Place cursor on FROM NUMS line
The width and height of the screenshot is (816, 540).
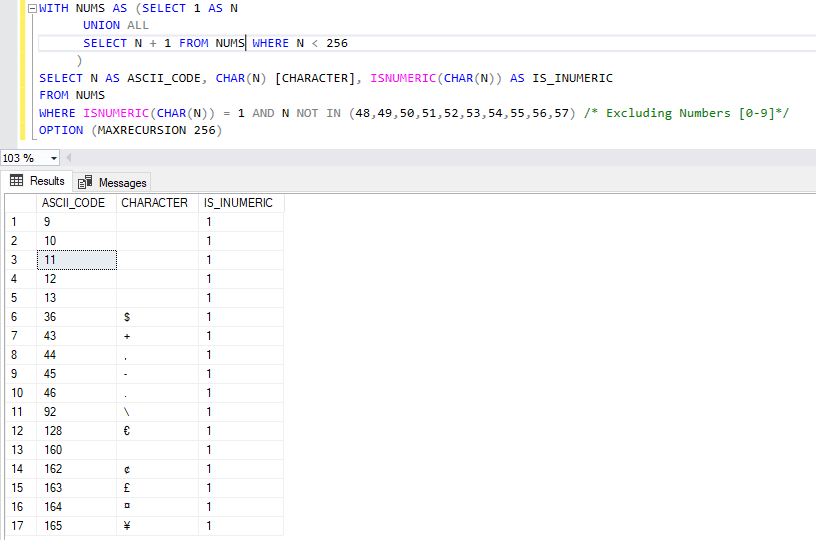(72, 95)
